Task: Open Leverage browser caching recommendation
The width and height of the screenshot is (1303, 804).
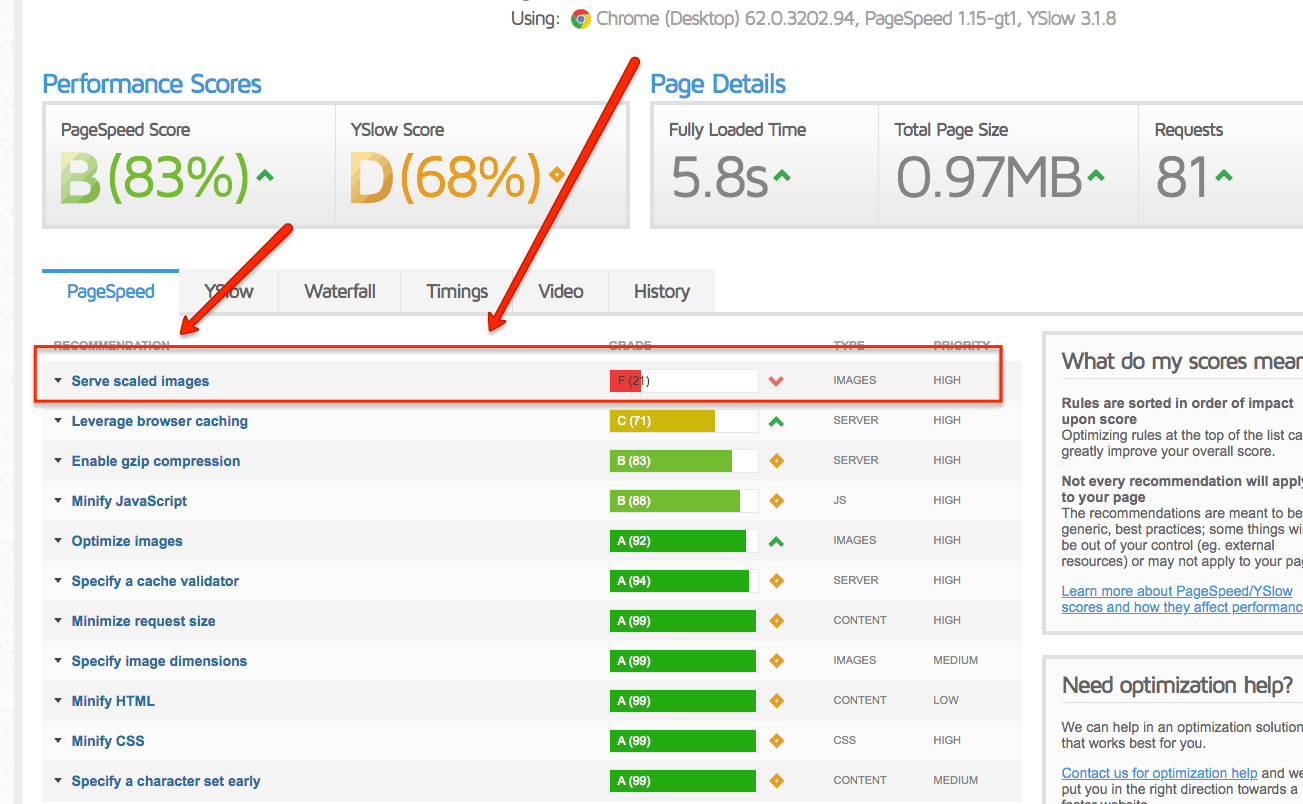Action: pyautogui.click(x=160, y=421)
